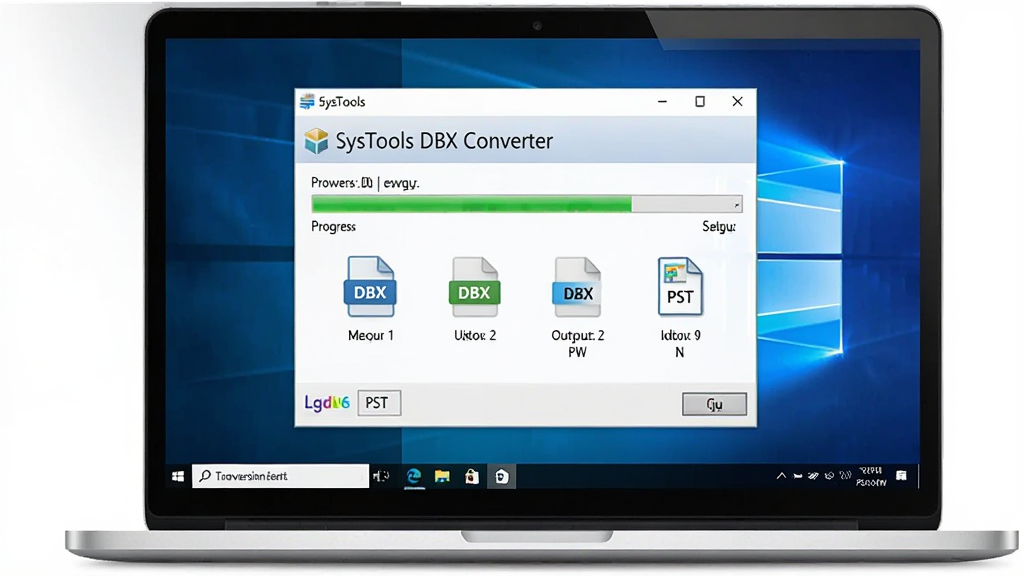Click the Gu button

coord(714,404)
